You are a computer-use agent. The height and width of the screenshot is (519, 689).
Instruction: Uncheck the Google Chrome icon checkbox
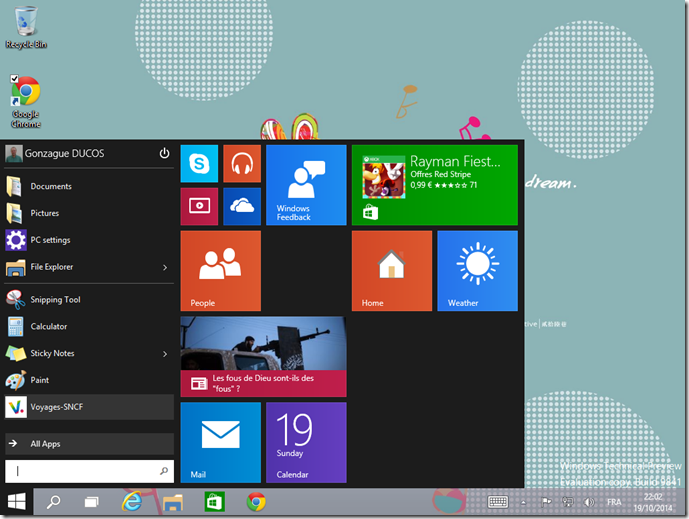click(15, 79)
